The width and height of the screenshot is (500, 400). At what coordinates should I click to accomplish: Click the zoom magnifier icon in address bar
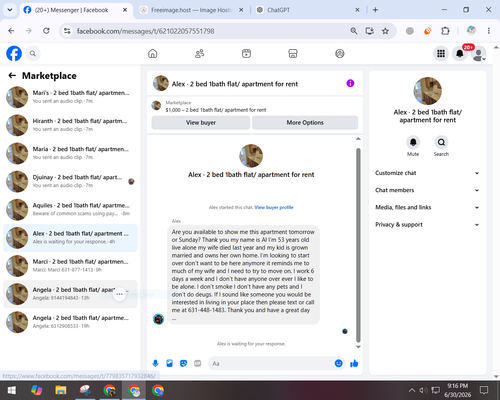pos(354,31)
